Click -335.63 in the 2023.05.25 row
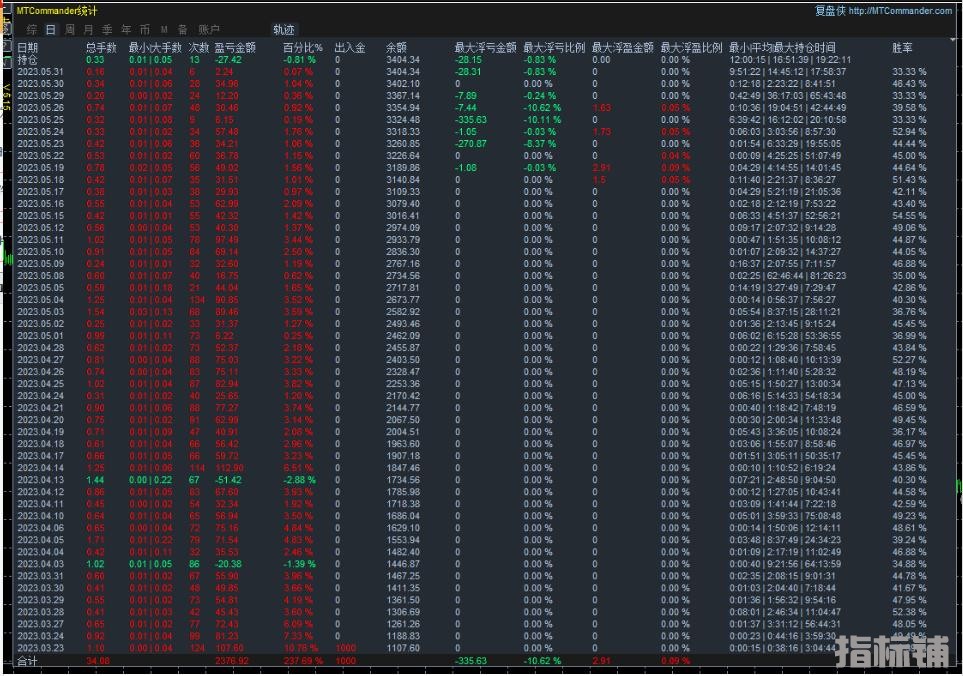This screenshot has height=676, width=963. (471, 120)
